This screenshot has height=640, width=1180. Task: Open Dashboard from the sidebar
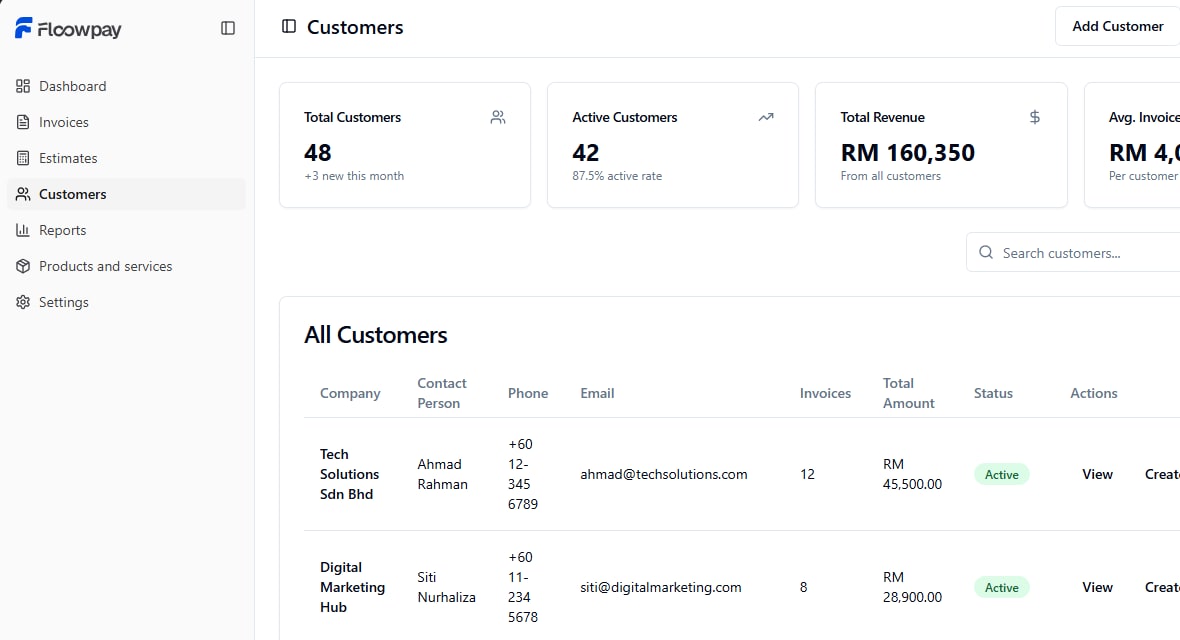click(126, 86)
